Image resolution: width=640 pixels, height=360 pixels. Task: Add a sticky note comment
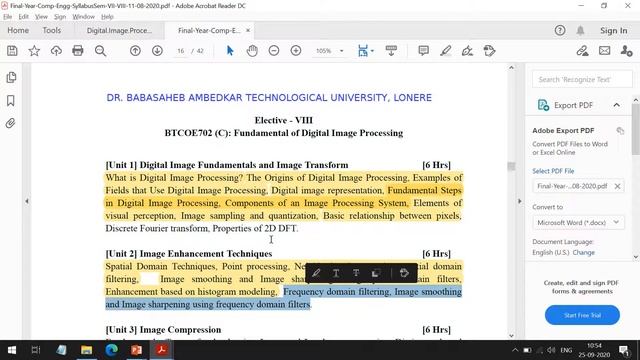(423, 51)
